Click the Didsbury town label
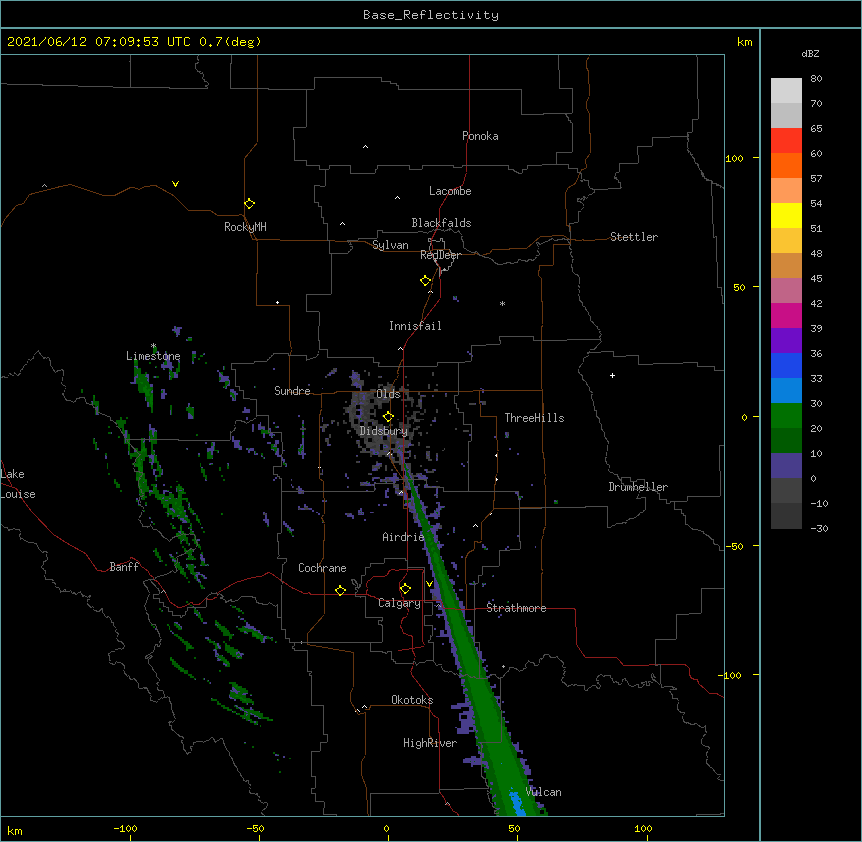The height and width of the screenshot is (842, 862). (x=384, y=431)
